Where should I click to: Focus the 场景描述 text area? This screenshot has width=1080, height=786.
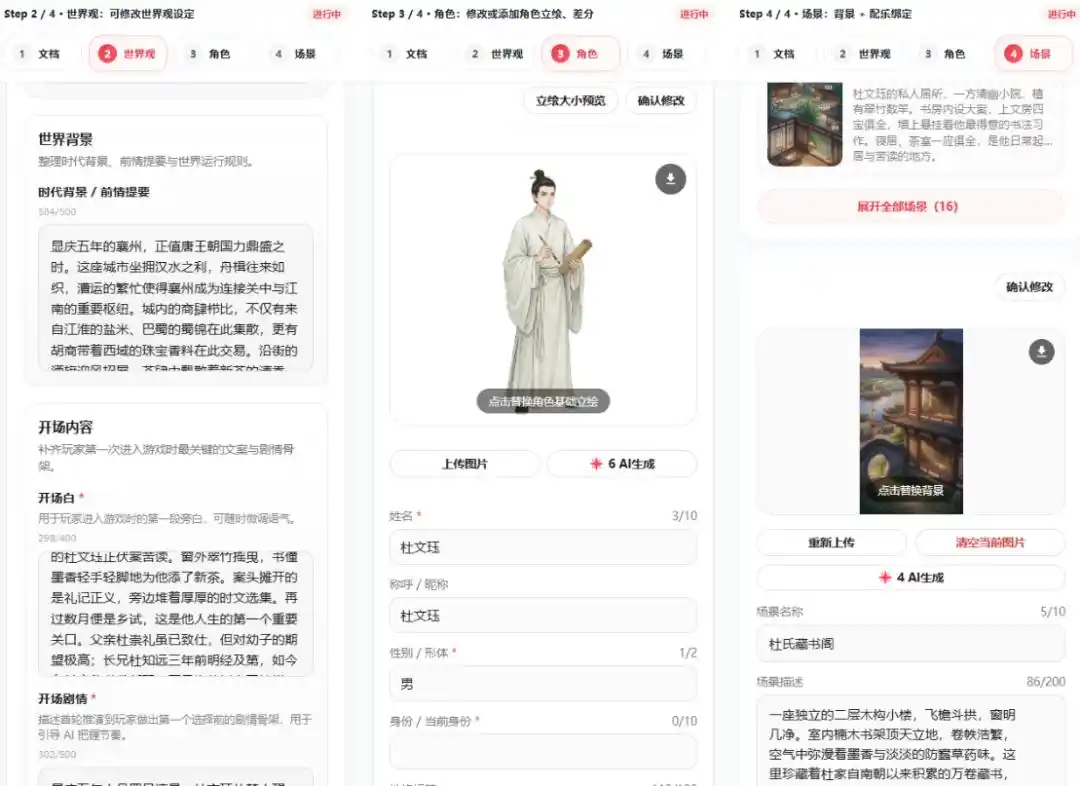[x=911, y=741]
